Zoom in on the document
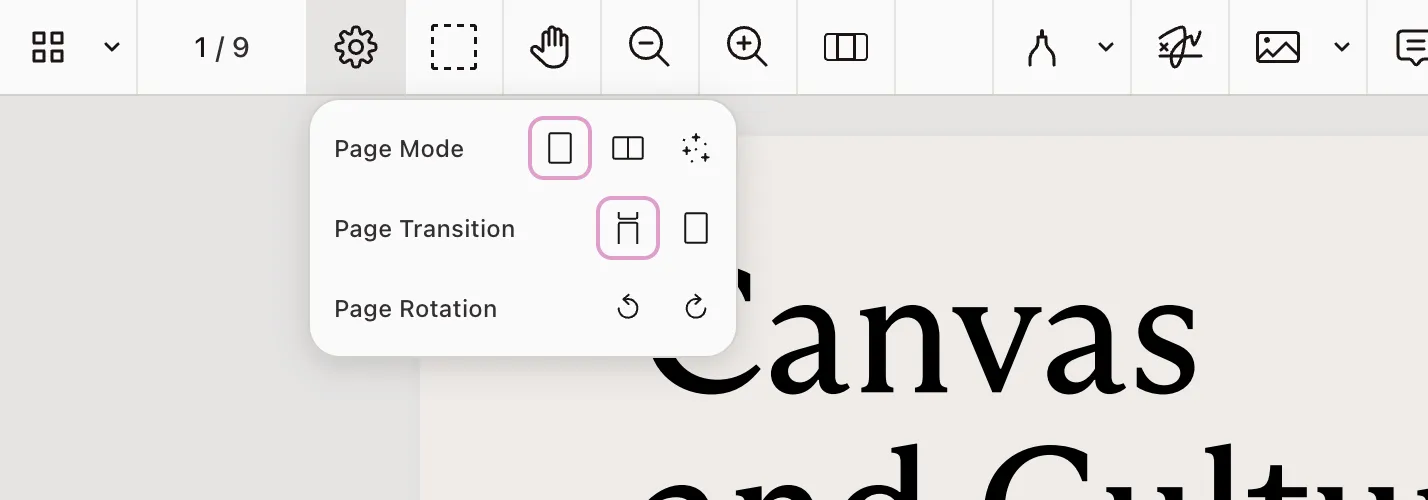 pos(747,47)
